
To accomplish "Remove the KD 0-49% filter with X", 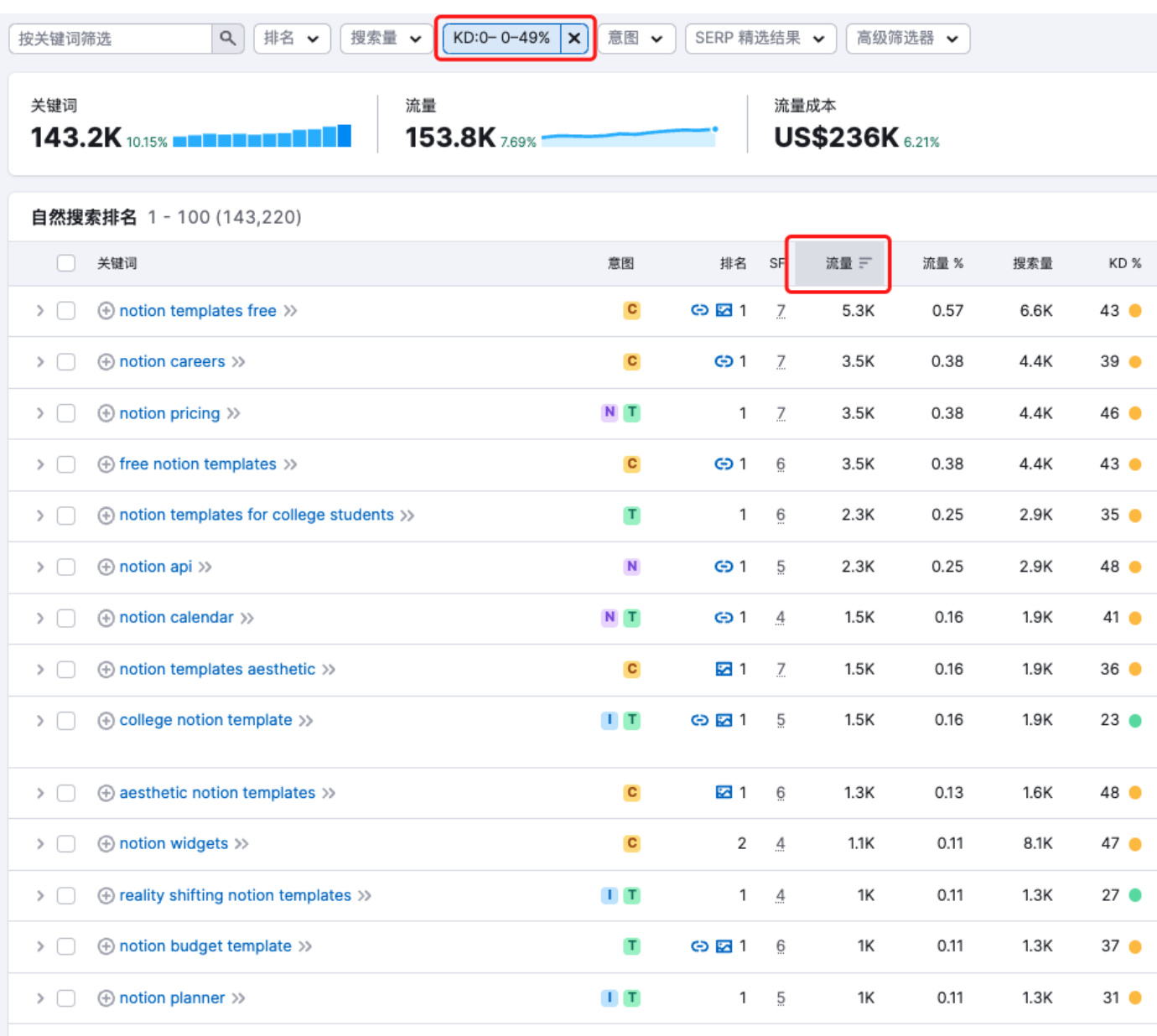I will pyautogui.click(x=574, y=39).
